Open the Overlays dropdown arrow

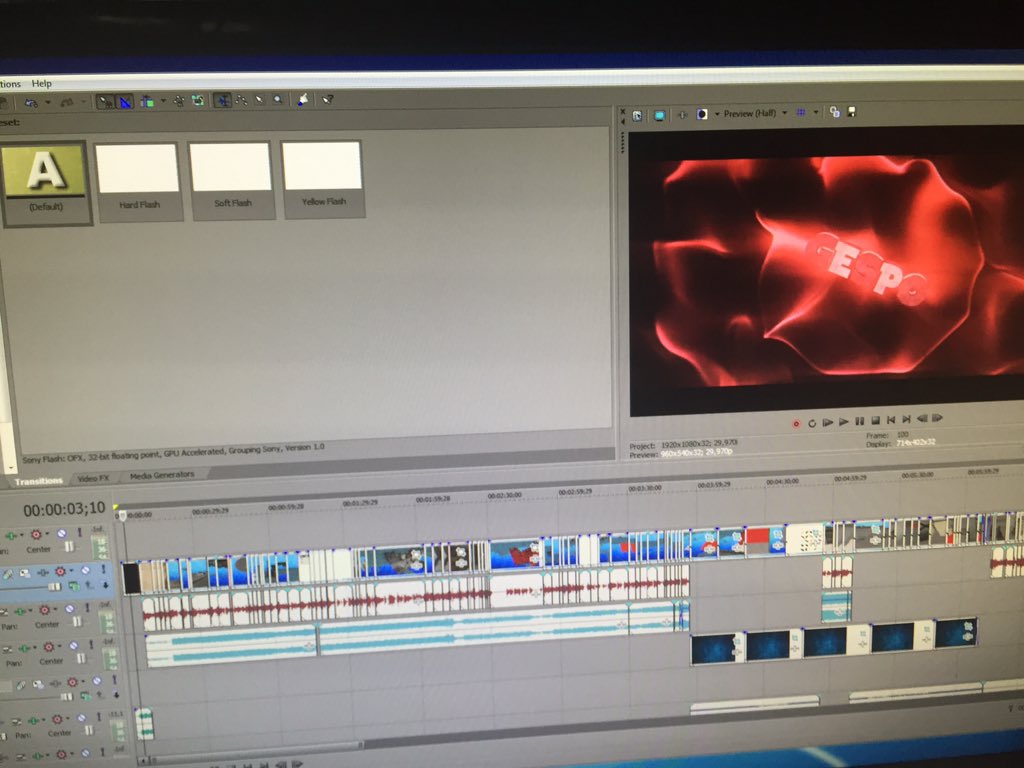pos(816,112)
